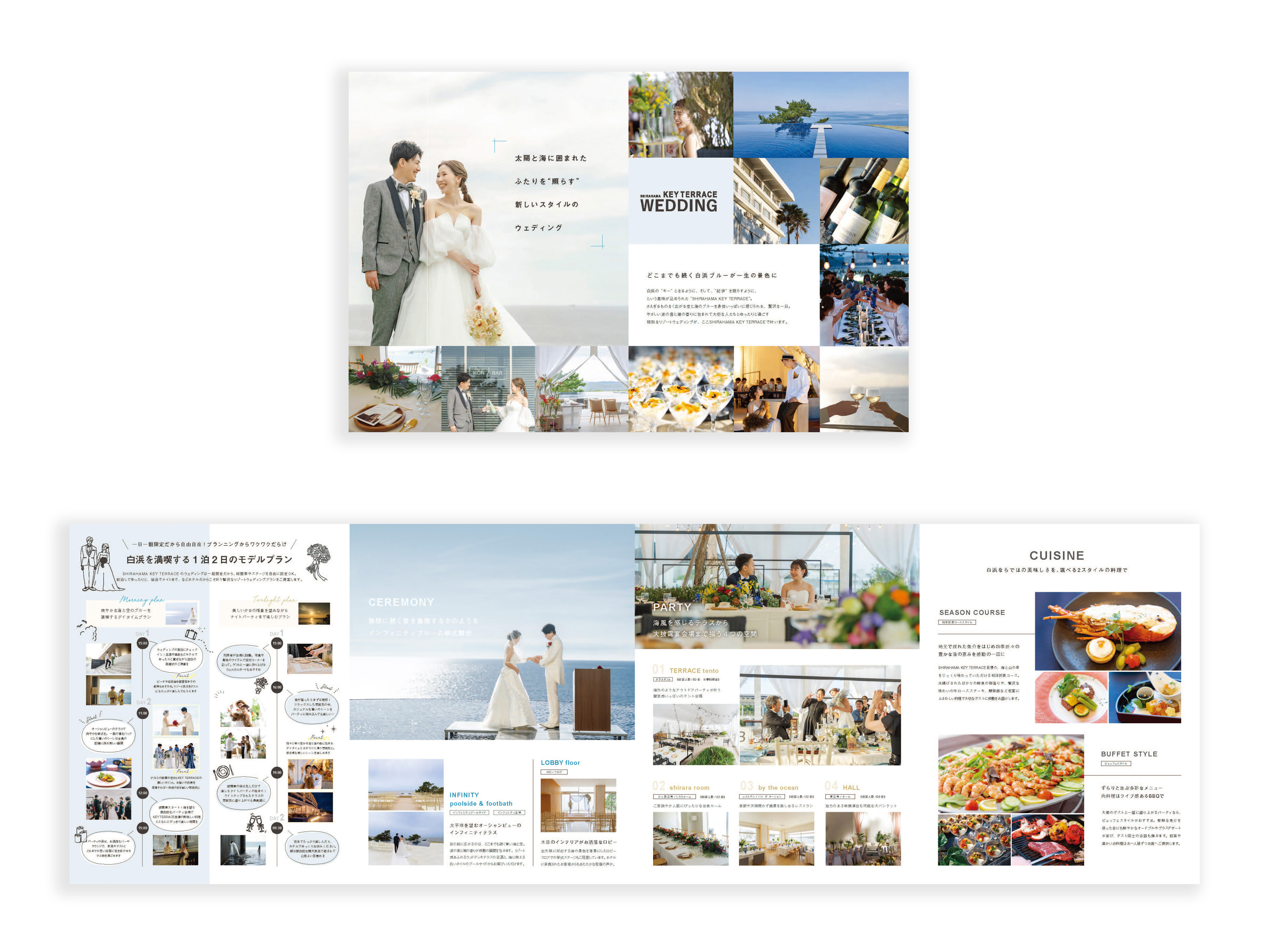1273x952 pixels.
Task: Click the 白浜を満喫する1泊2日のモデルプラン title
Action: [209, 559]
